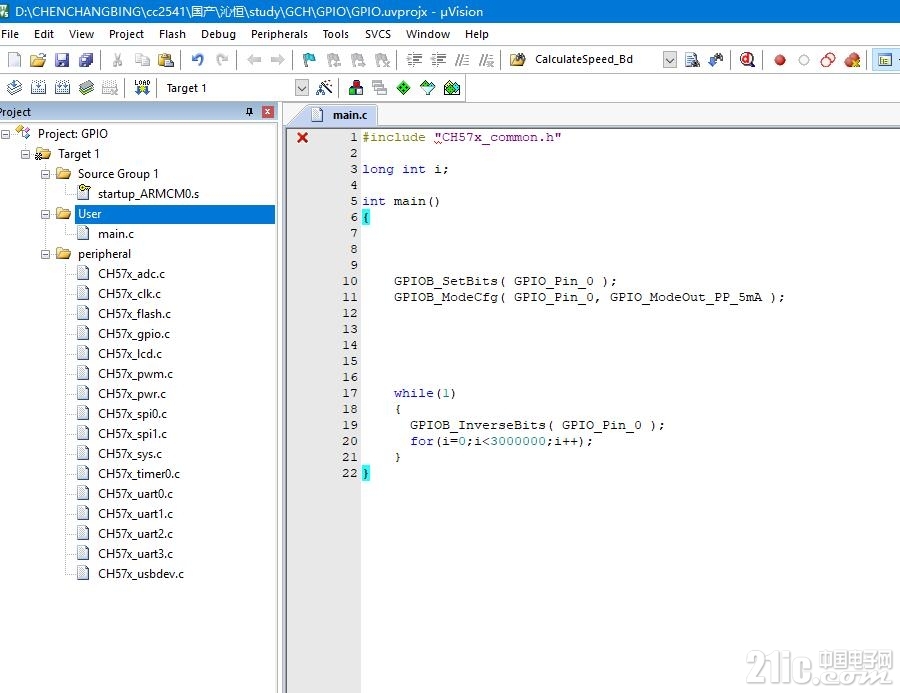Click the Open file toolbar icon
This screenshot has width=900, height=693.
click(38, 60)
